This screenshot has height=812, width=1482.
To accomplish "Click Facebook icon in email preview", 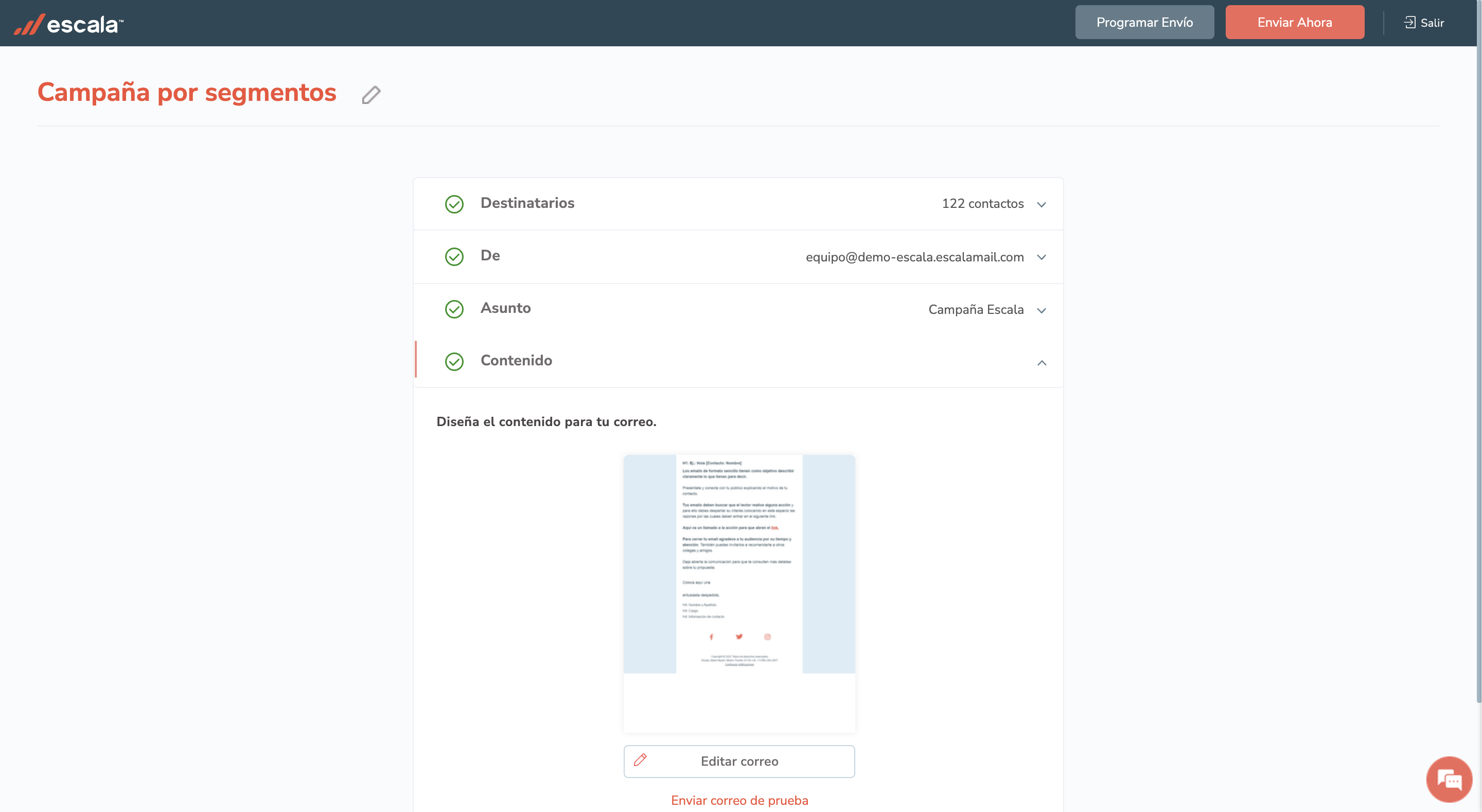I will pos(711,637).
